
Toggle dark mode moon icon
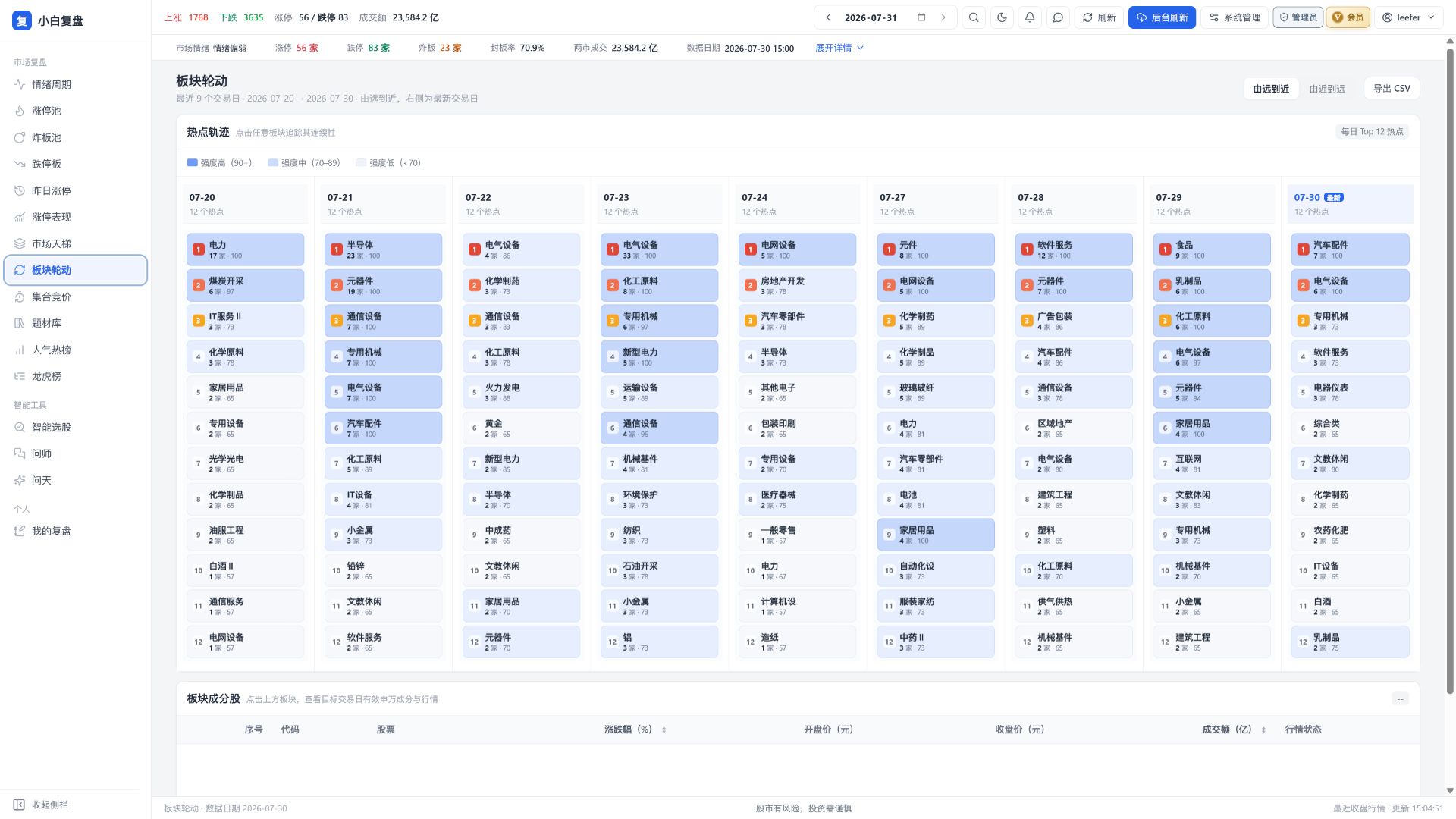pos(1002,17)
